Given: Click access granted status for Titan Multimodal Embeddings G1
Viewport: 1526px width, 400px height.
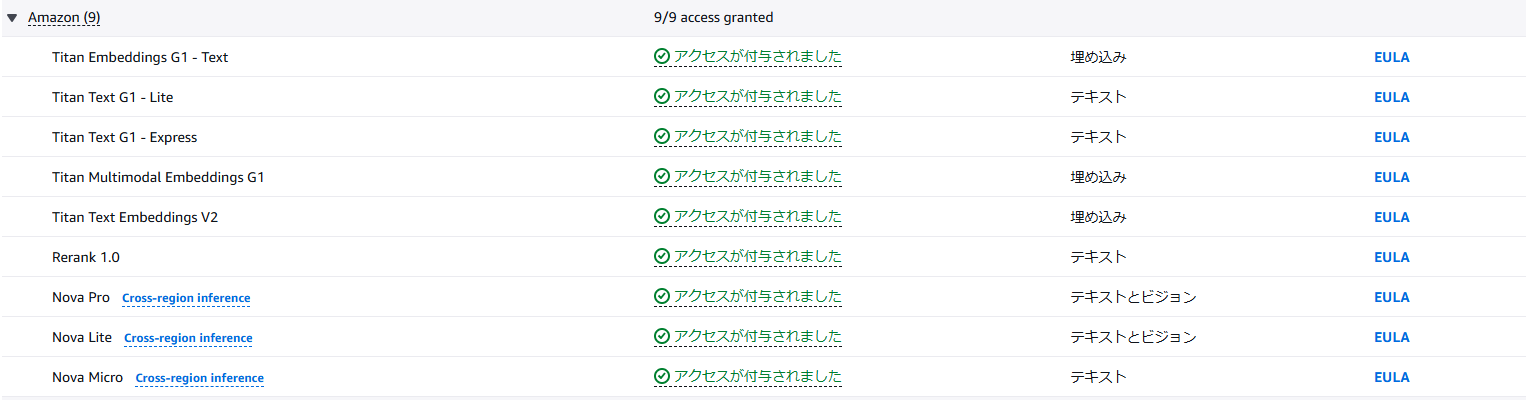Looking at the screenshot, I should [x=748, y=177].
